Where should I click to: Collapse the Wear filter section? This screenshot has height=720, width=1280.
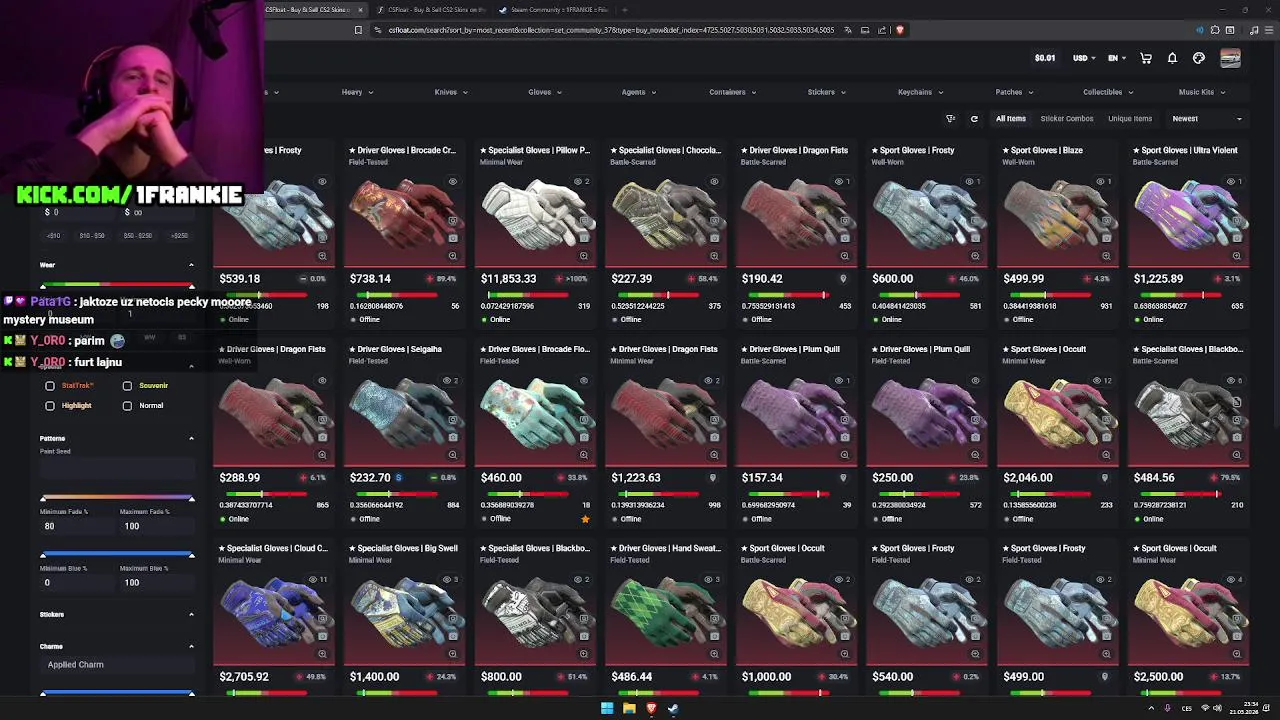[191, 265]
